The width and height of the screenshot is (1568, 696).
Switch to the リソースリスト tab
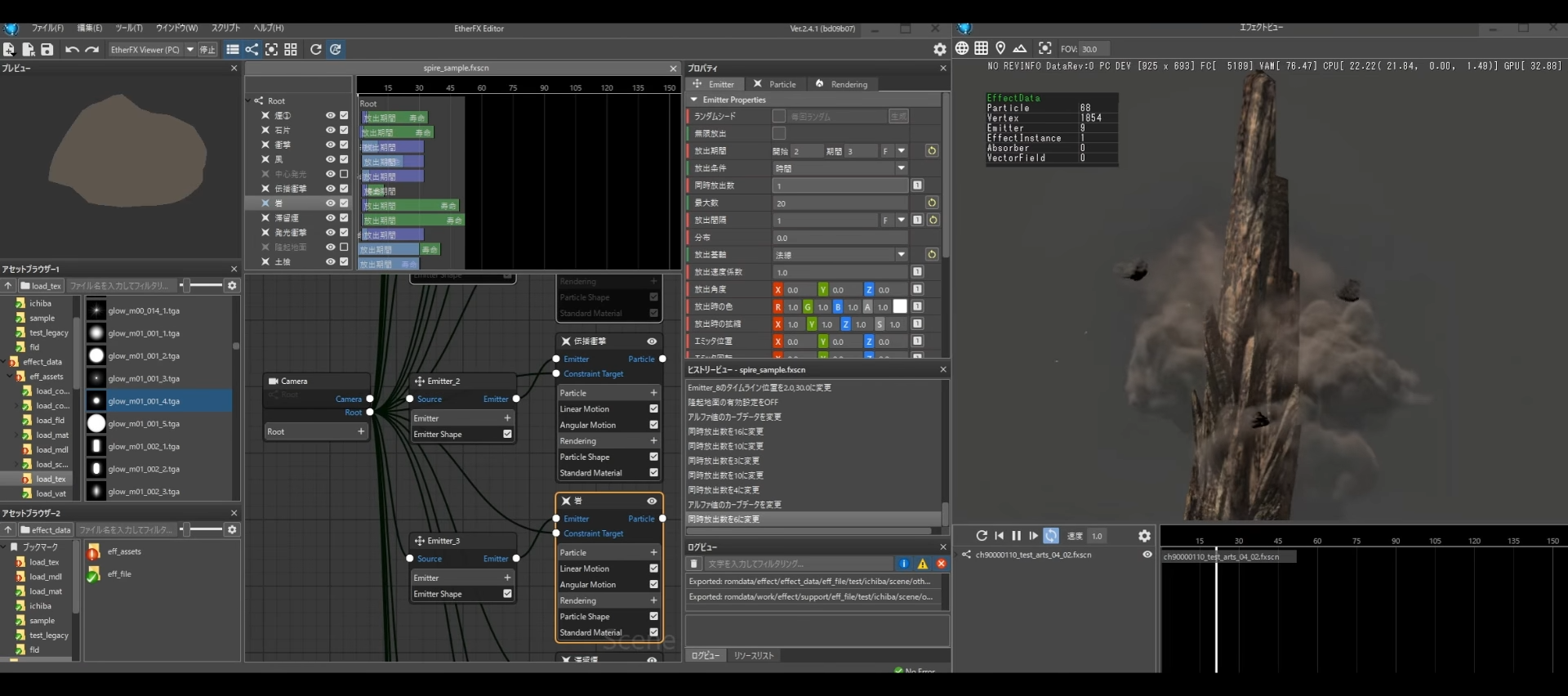point(753,655)
